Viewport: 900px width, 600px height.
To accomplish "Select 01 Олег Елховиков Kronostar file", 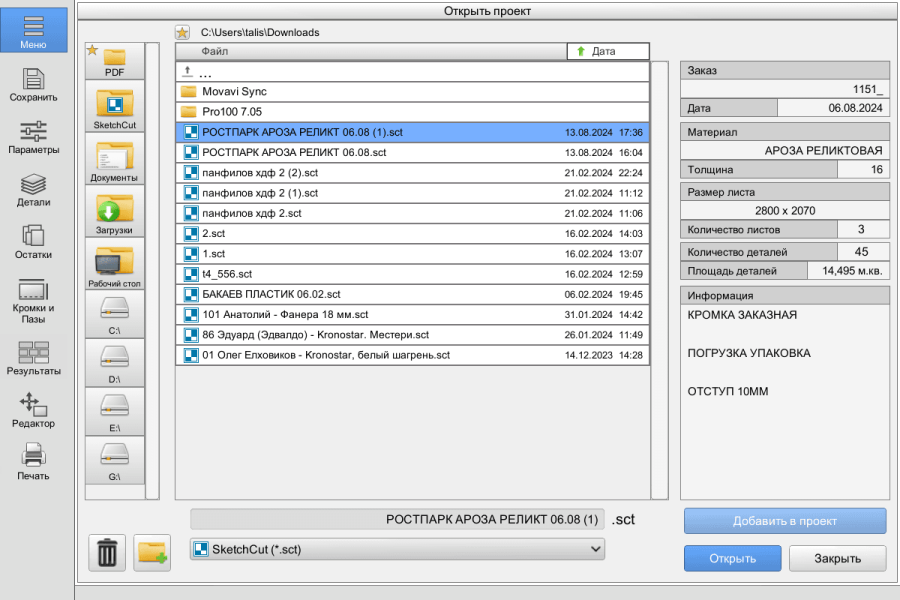I will pos(413,355).
